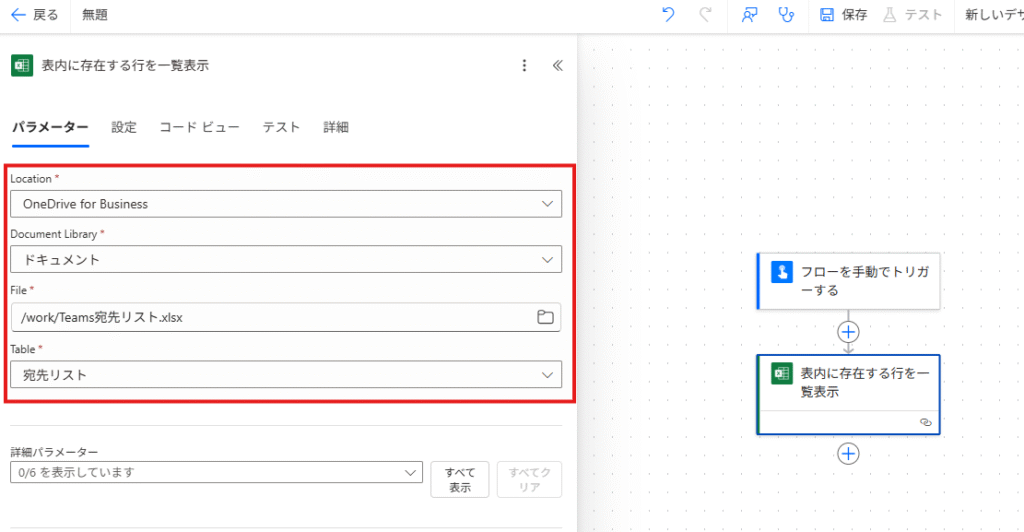Open the file picker folder icon
Screen dimensions: 1024x532
tap(545, 317)
